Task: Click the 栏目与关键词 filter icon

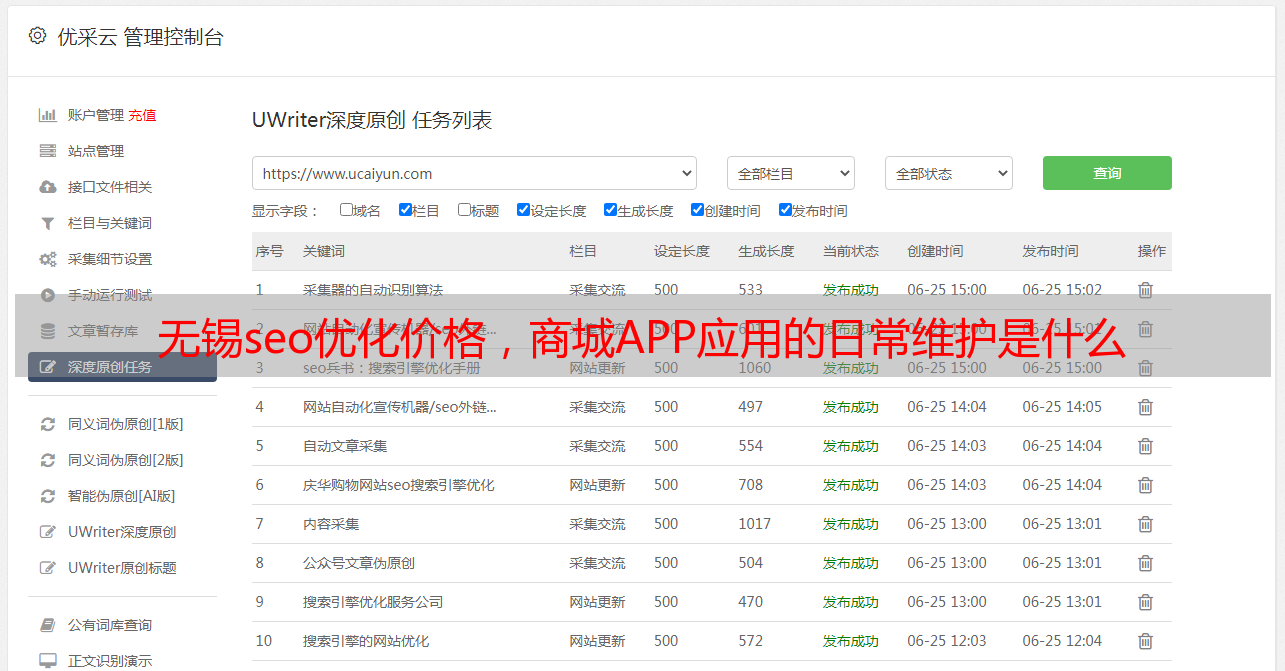Action: click(x=47, y=223)
